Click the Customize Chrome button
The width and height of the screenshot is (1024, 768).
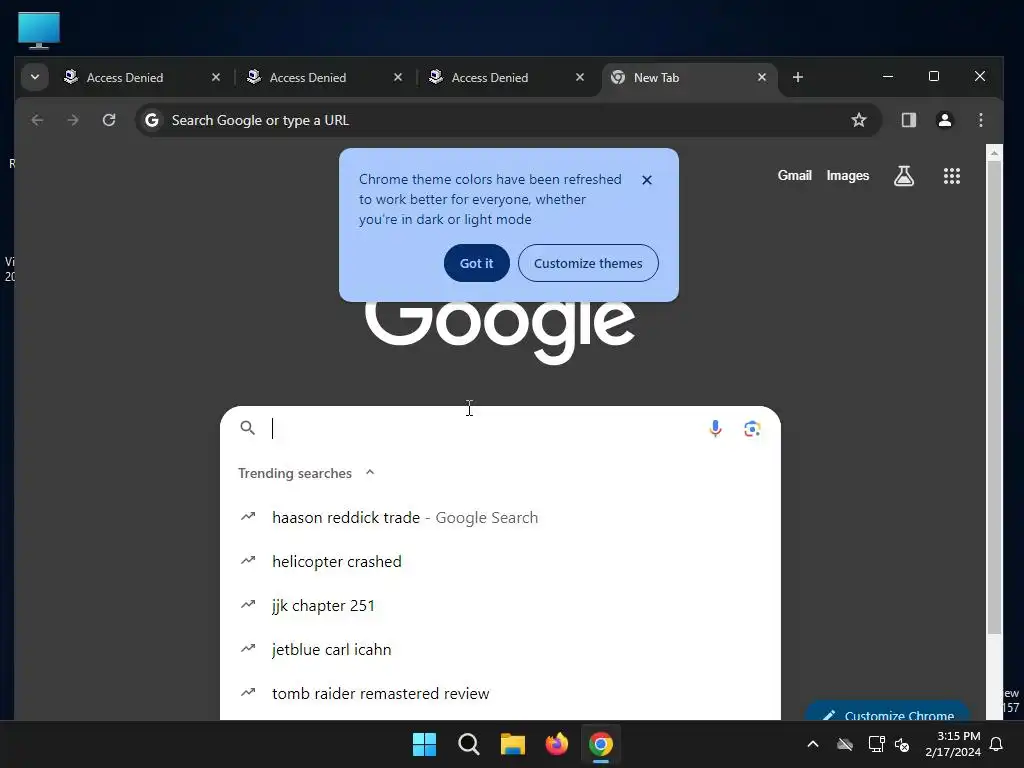pyautogui.click(x=888, y=711)
